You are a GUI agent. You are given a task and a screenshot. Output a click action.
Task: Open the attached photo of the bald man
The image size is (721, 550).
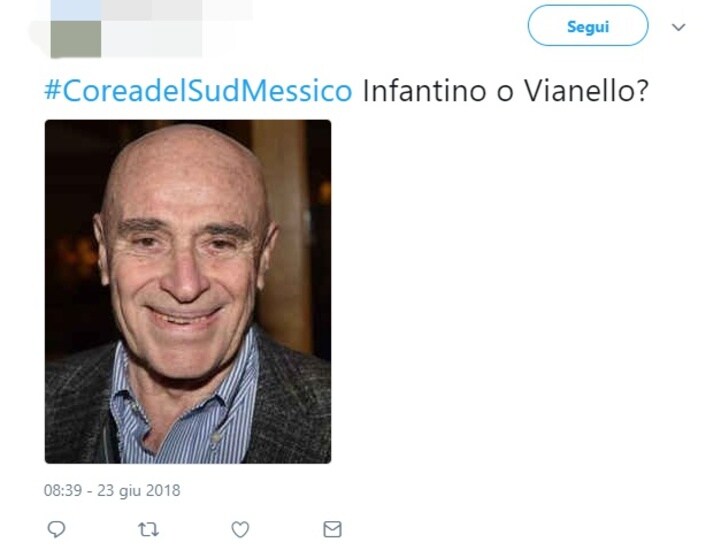(x=188, y=292)
